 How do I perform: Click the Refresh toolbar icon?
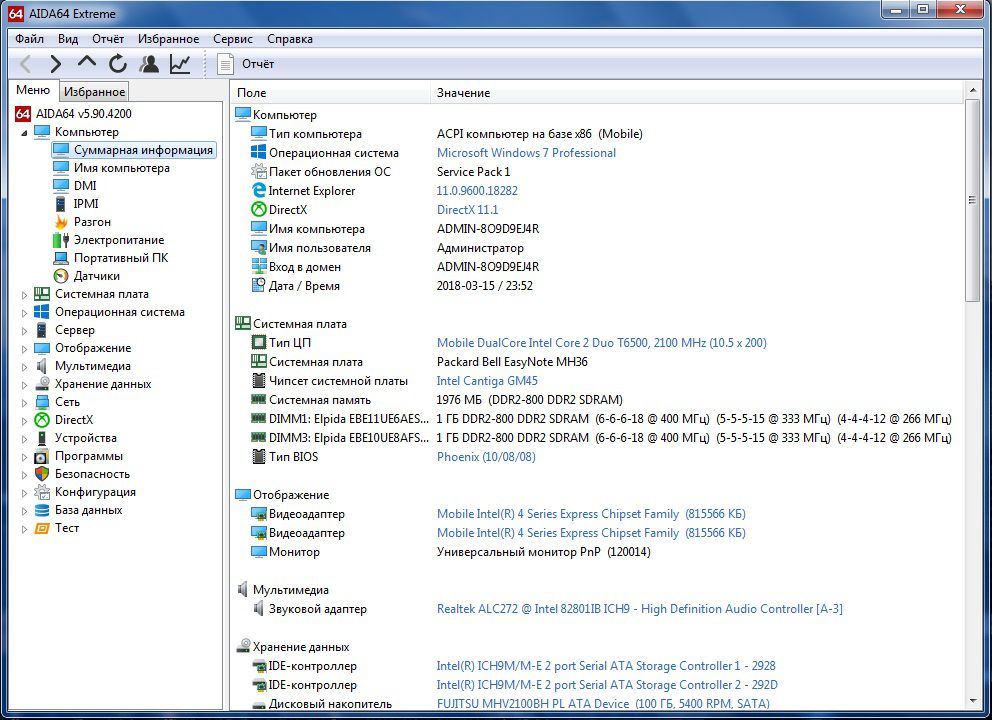(x=118, y=64)
